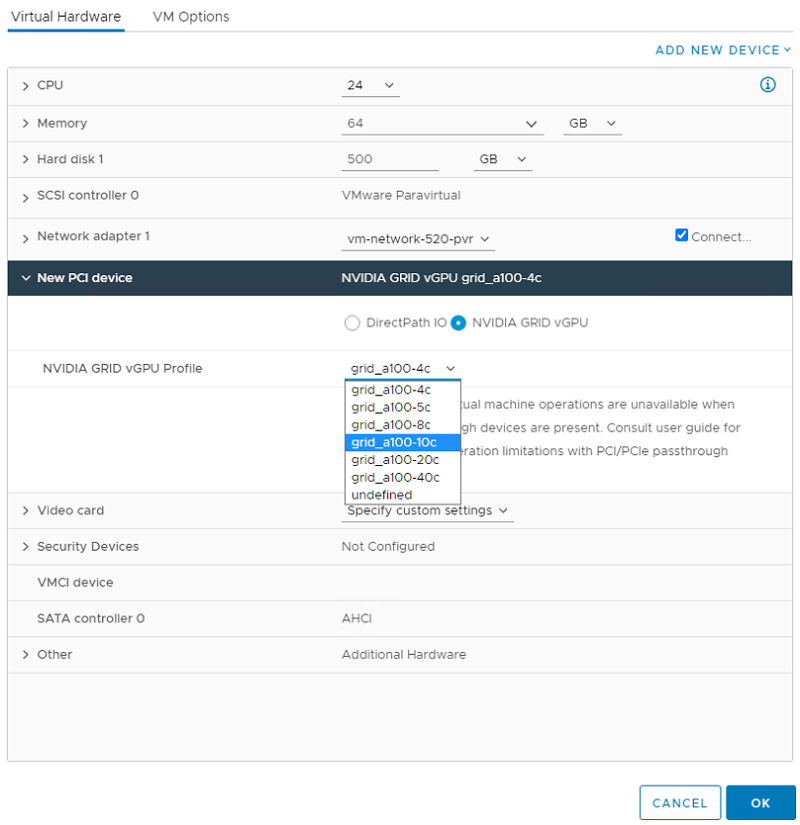Click the NVIDIA GRID vGPU Profile label
Image resolution: width=800 pixels, height=825 pixels.
click(122, 368)
